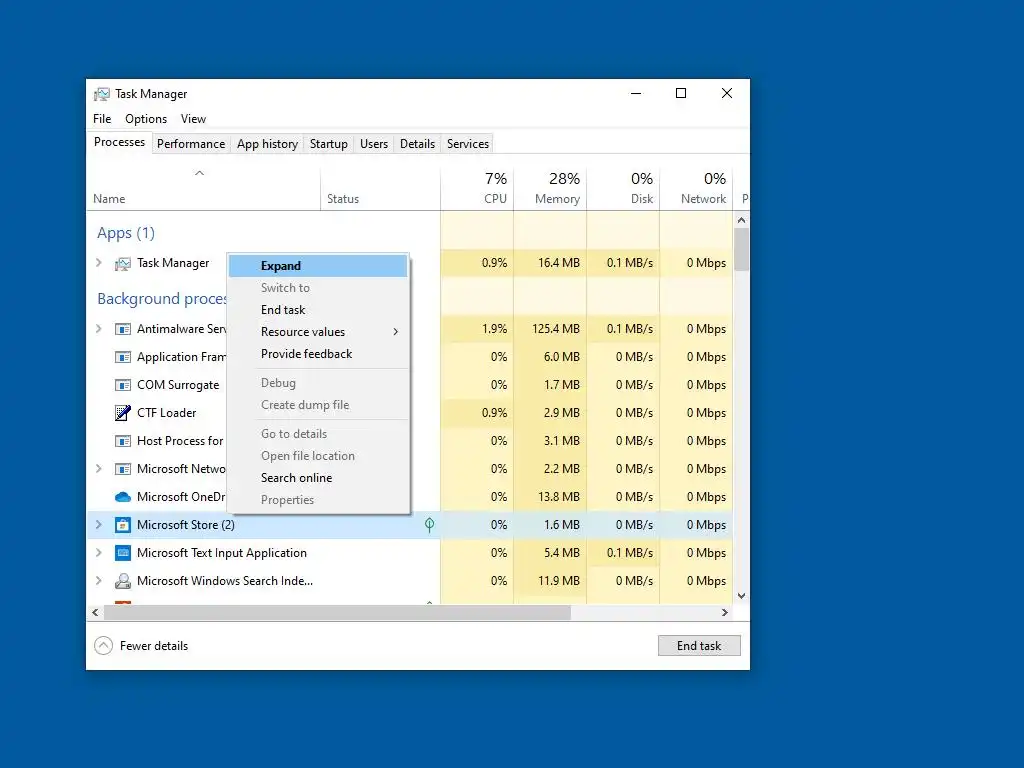1024x768 pixels.
Task: Select the Processes tab
Action: (120, 142)
